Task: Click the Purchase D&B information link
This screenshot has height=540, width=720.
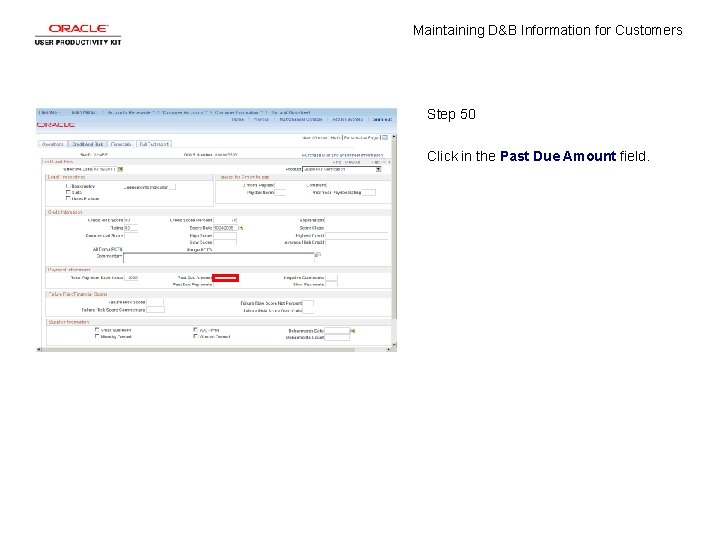Action: [x=342, y=155]
